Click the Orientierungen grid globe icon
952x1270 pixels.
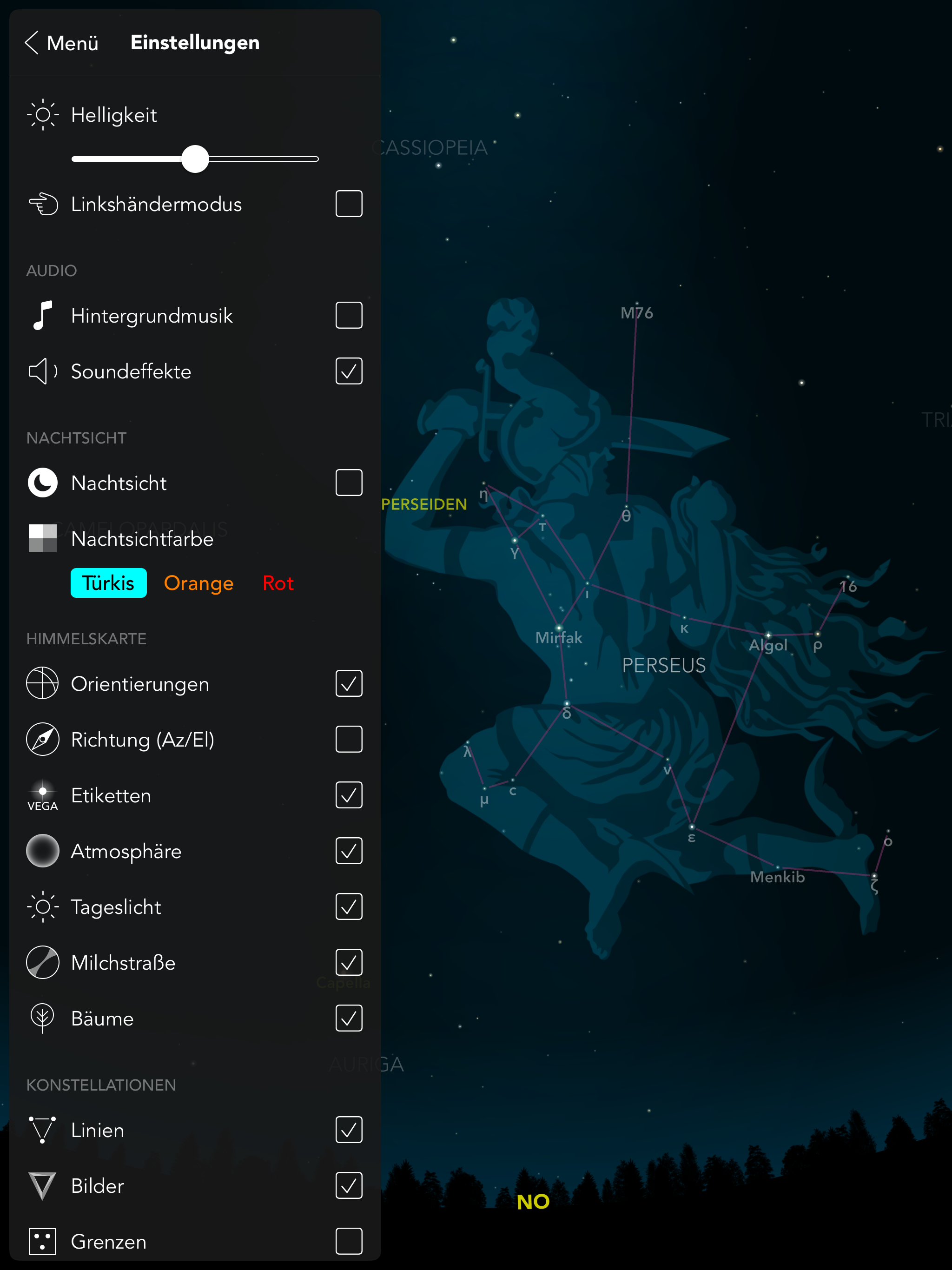42,683
